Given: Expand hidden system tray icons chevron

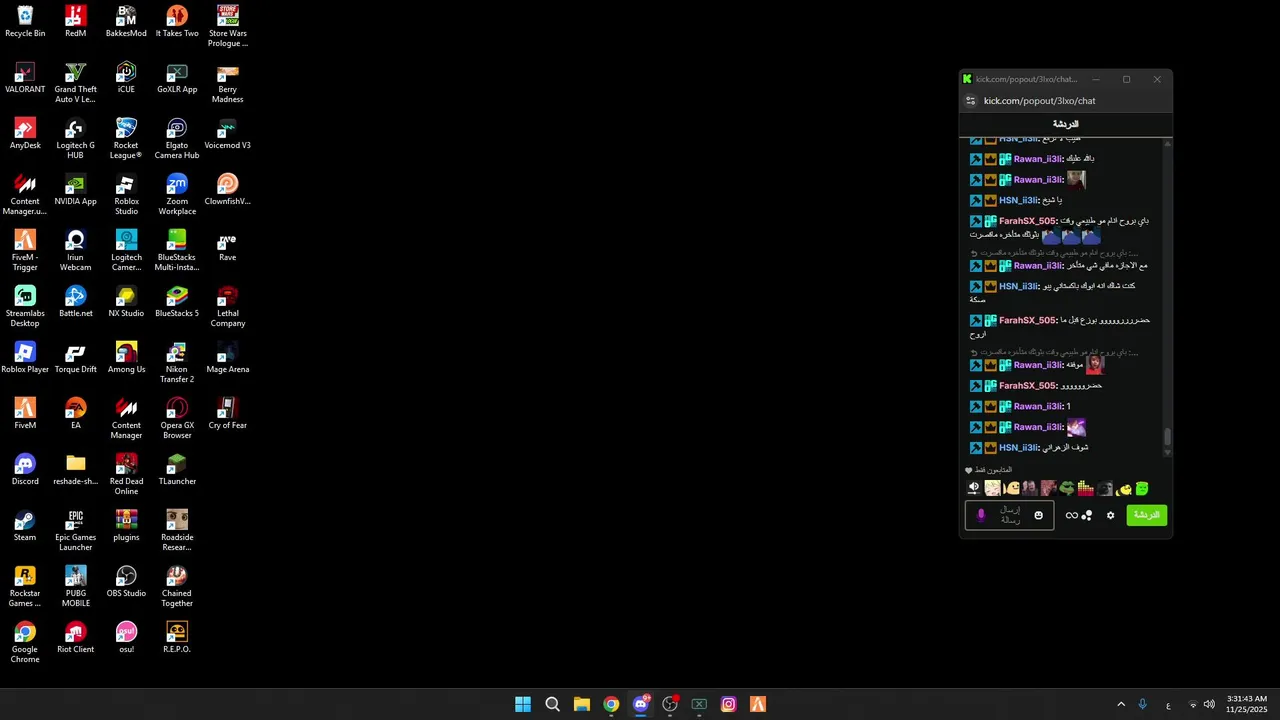Looking at the screenshot, I should (x=1121, y=704).
